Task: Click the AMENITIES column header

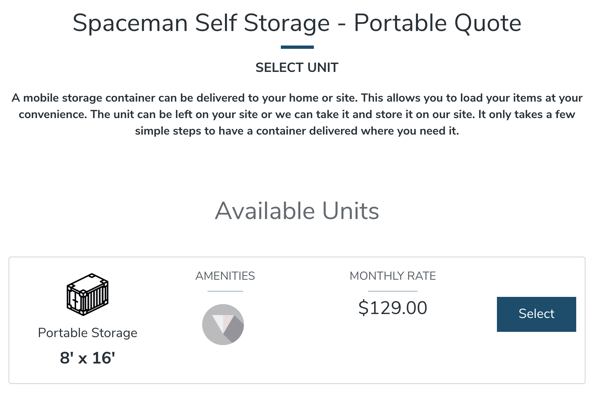Action: [225, 276]
